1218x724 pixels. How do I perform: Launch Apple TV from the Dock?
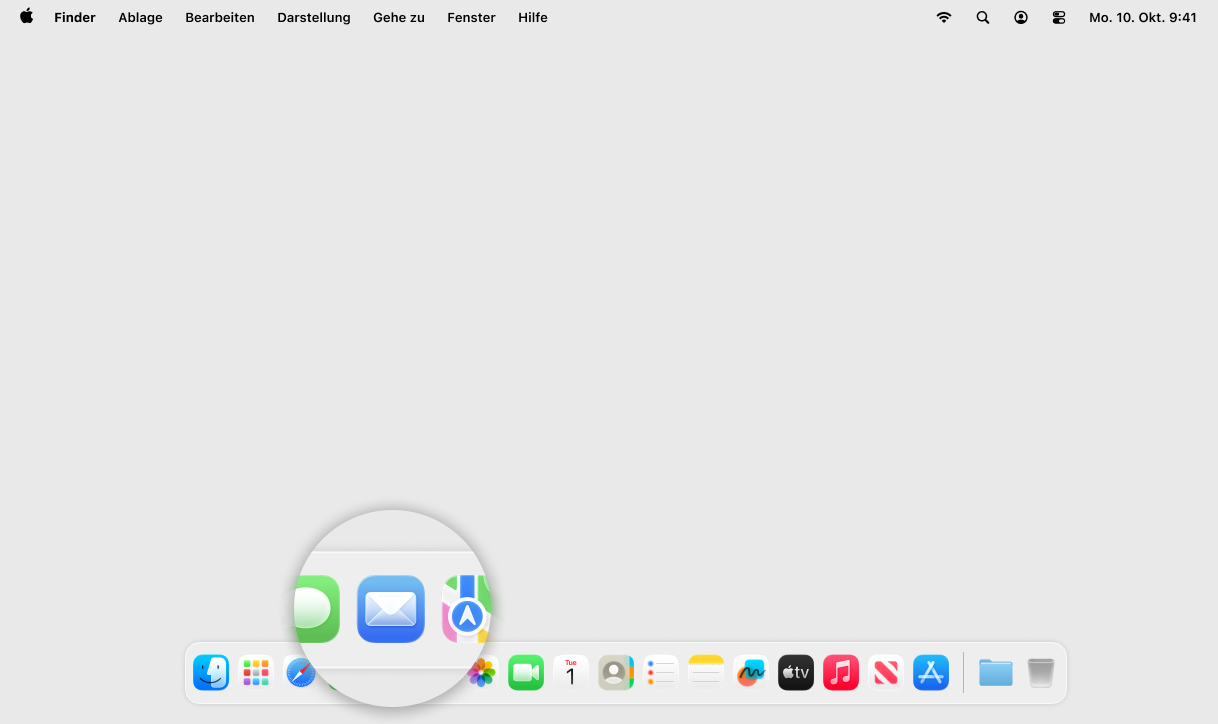click(796, 673)
